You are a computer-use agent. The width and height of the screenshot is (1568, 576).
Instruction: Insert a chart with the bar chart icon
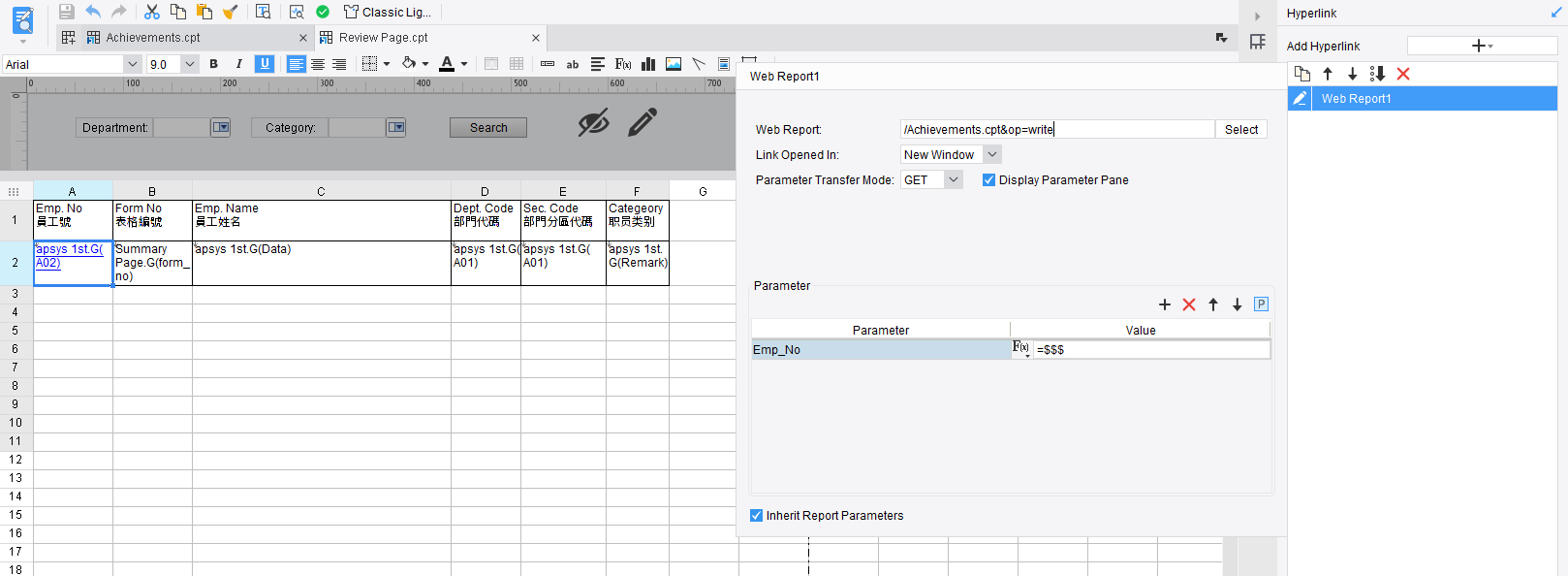[x=648, y=64]
